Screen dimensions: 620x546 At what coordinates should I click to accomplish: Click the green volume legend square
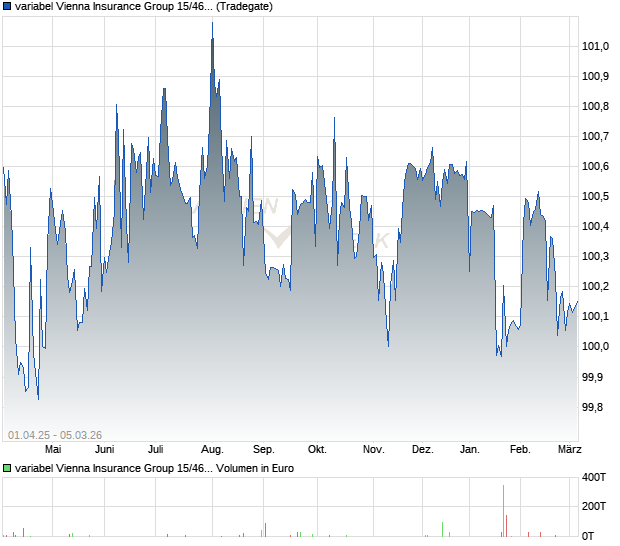point(8,467)
